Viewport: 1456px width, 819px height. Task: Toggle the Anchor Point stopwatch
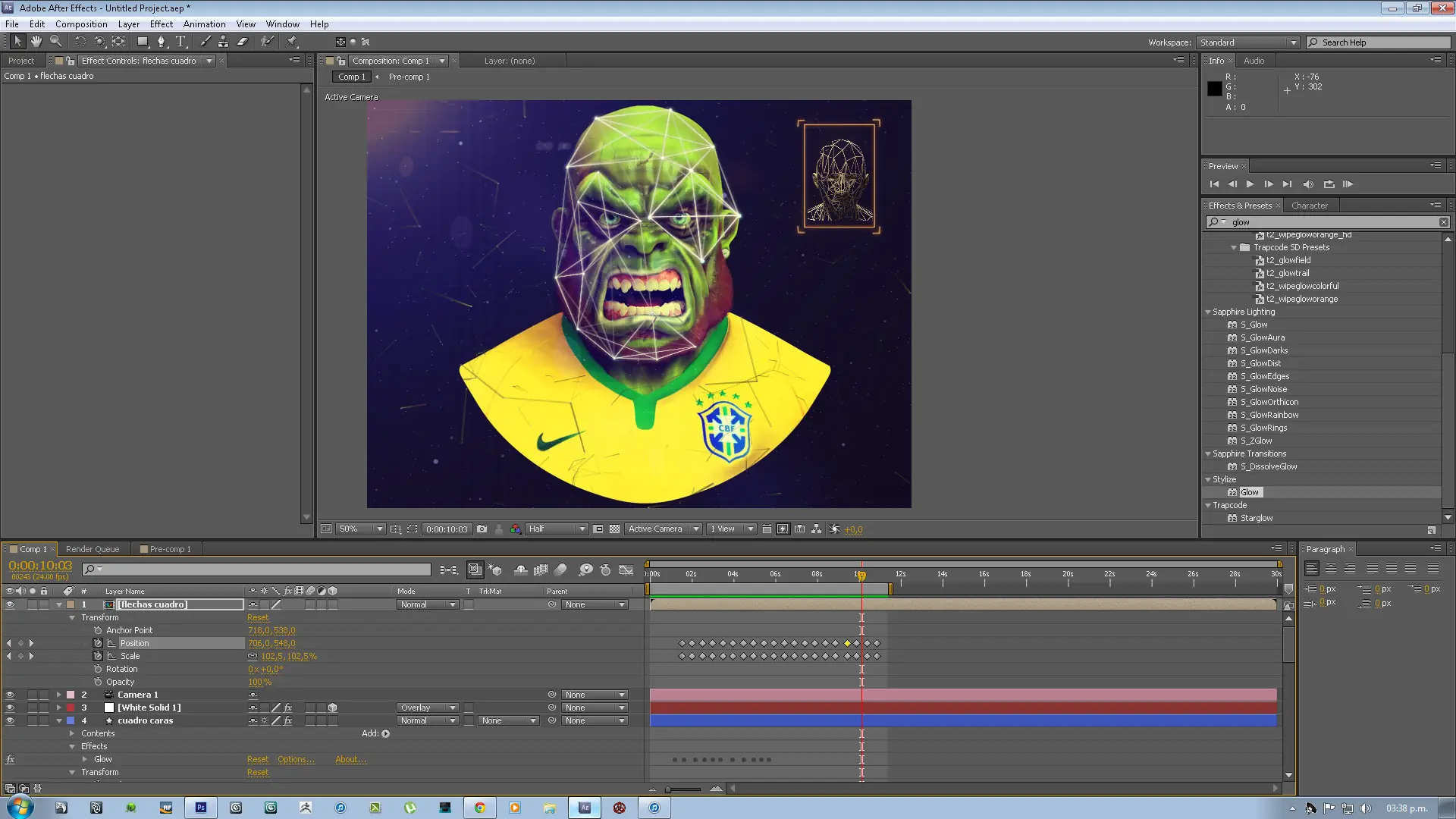coord(98,630)
